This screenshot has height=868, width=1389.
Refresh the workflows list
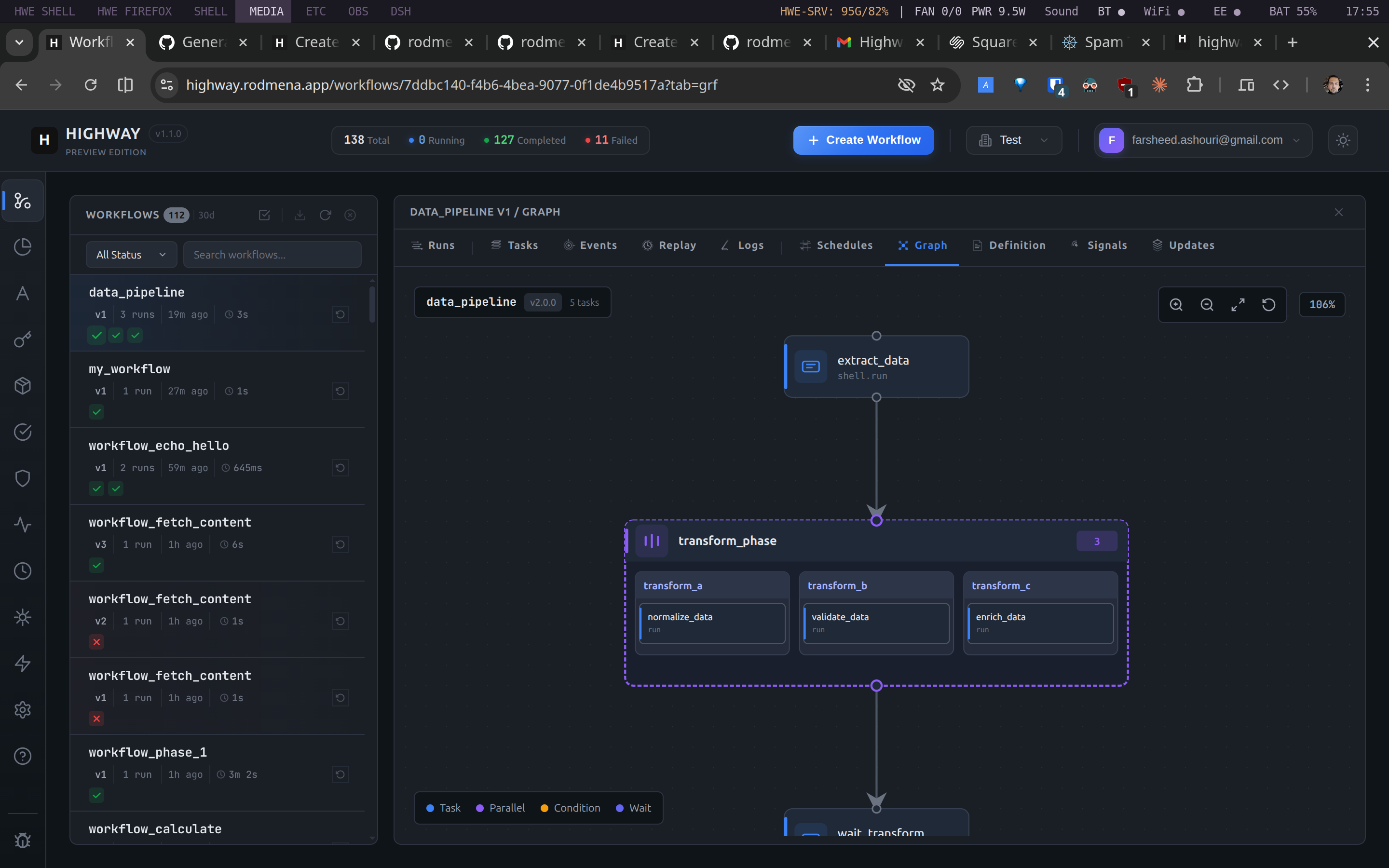[326, 215]
